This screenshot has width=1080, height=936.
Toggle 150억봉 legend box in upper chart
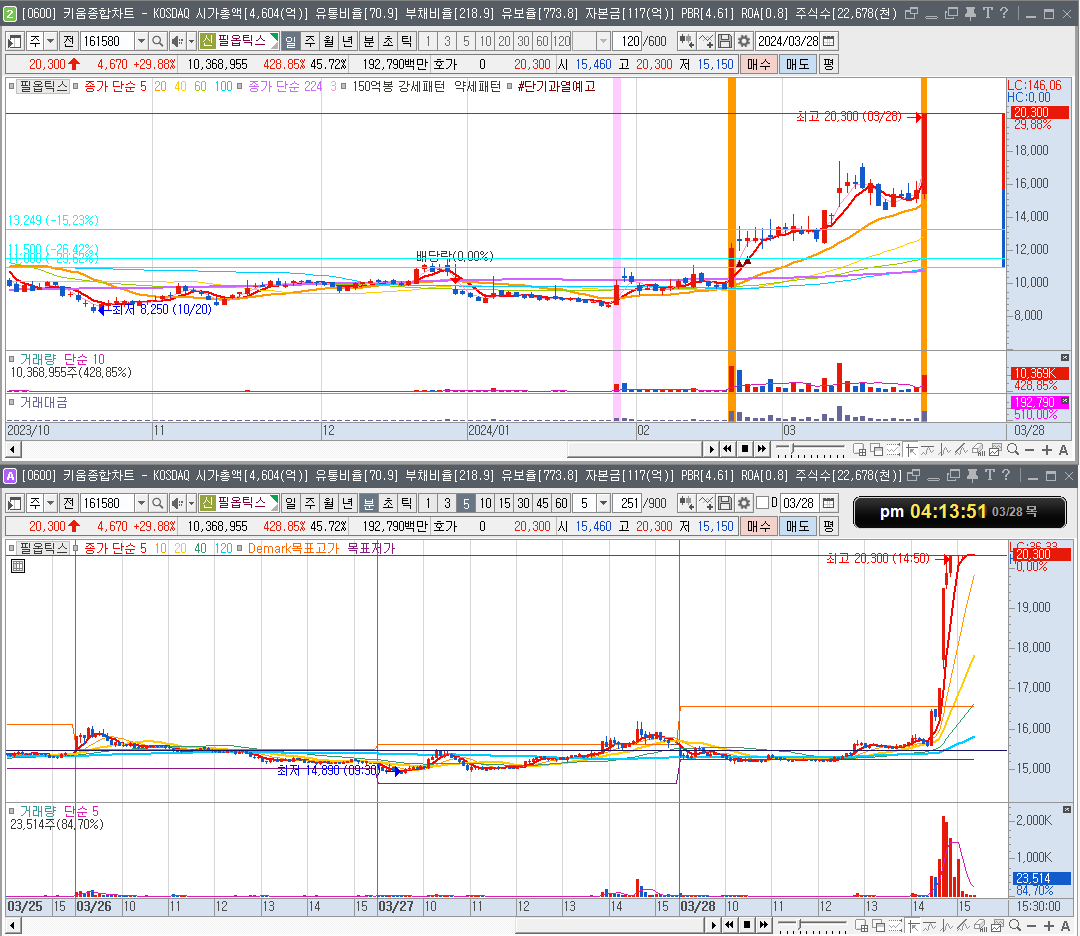click(344, 86)
